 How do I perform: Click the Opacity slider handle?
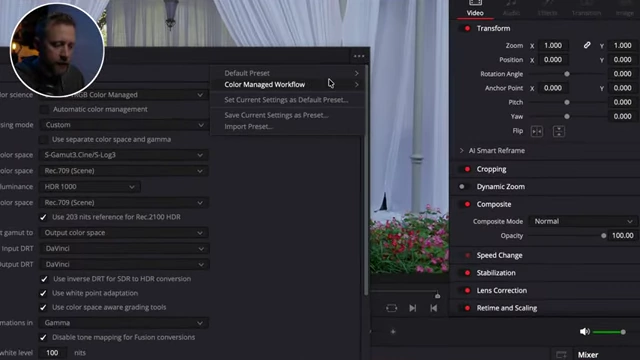coord(603,236)
